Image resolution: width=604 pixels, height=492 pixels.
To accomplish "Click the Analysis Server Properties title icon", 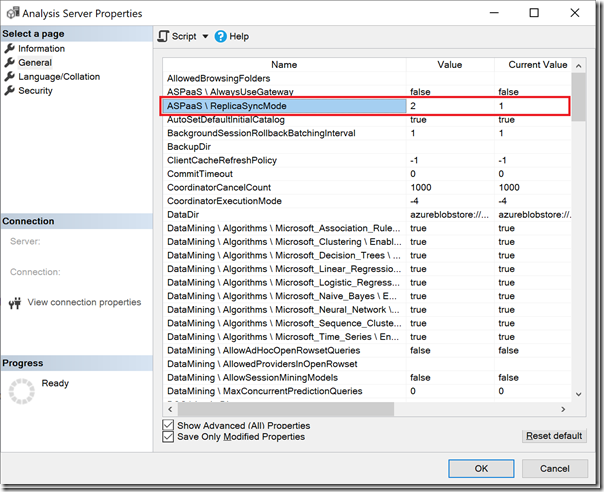I will tap(13, 13).
